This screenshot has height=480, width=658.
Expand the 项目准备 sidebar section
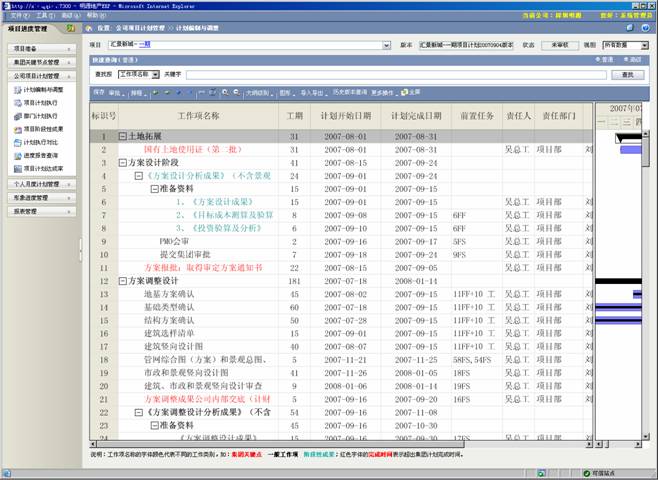pyautogui.click(x=40, y=48)
